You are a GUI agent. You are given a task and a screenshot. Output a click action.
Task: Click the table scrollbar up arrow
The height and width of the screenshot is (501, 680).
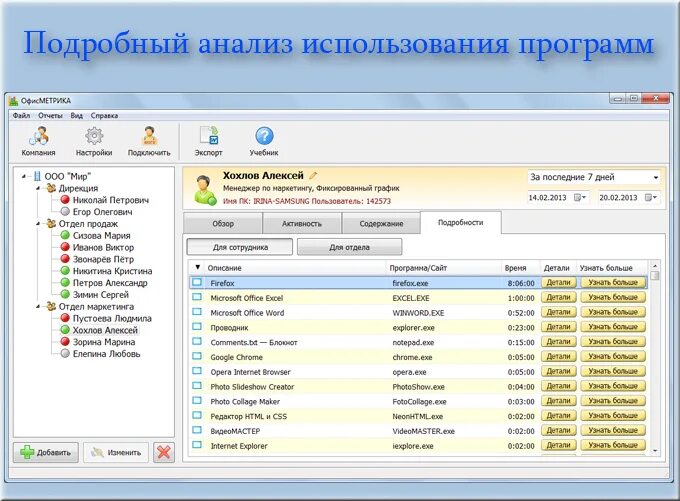(655, 265)
